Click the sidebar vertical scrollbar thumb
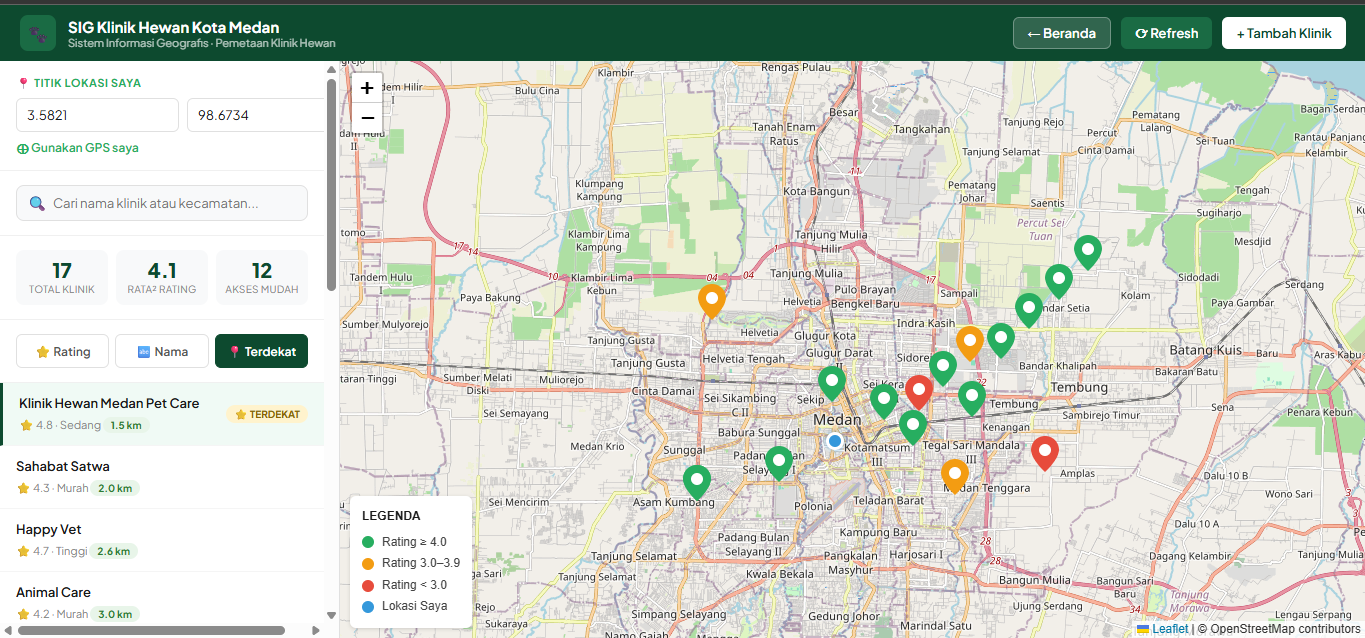 [x=331, y=185]
